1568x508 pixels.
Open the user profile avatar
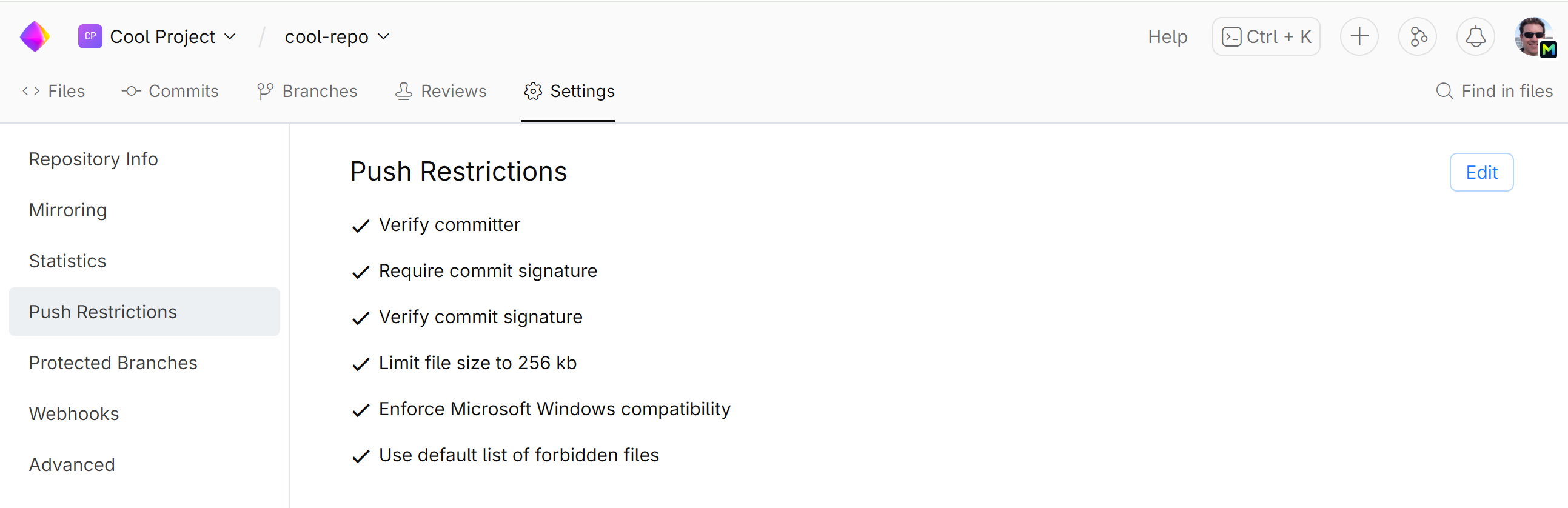point(1533,36)
